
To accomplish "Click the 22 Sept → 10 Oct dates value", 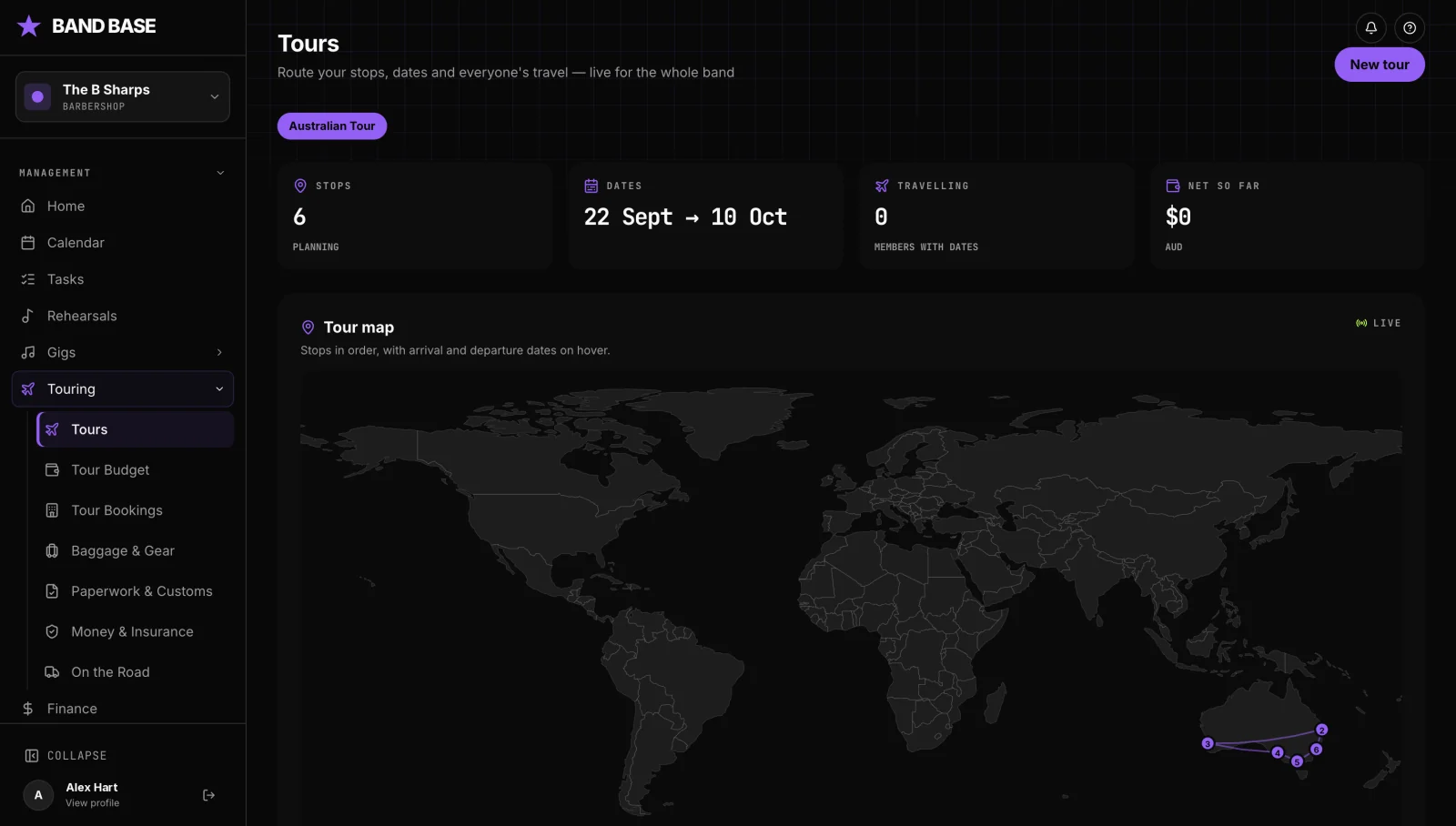I will click(685, 217).
